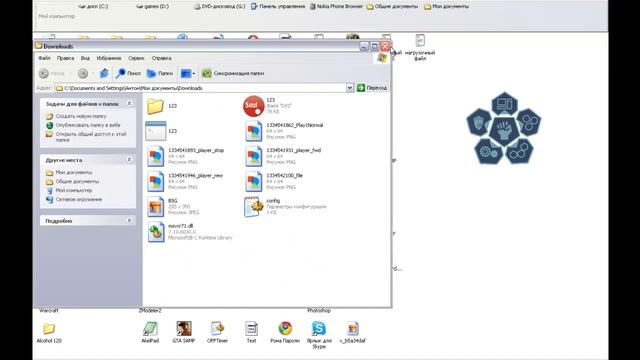Expand the address bar dropdown arrow
Screen dimensions: 640x360
tap(350, 88)
